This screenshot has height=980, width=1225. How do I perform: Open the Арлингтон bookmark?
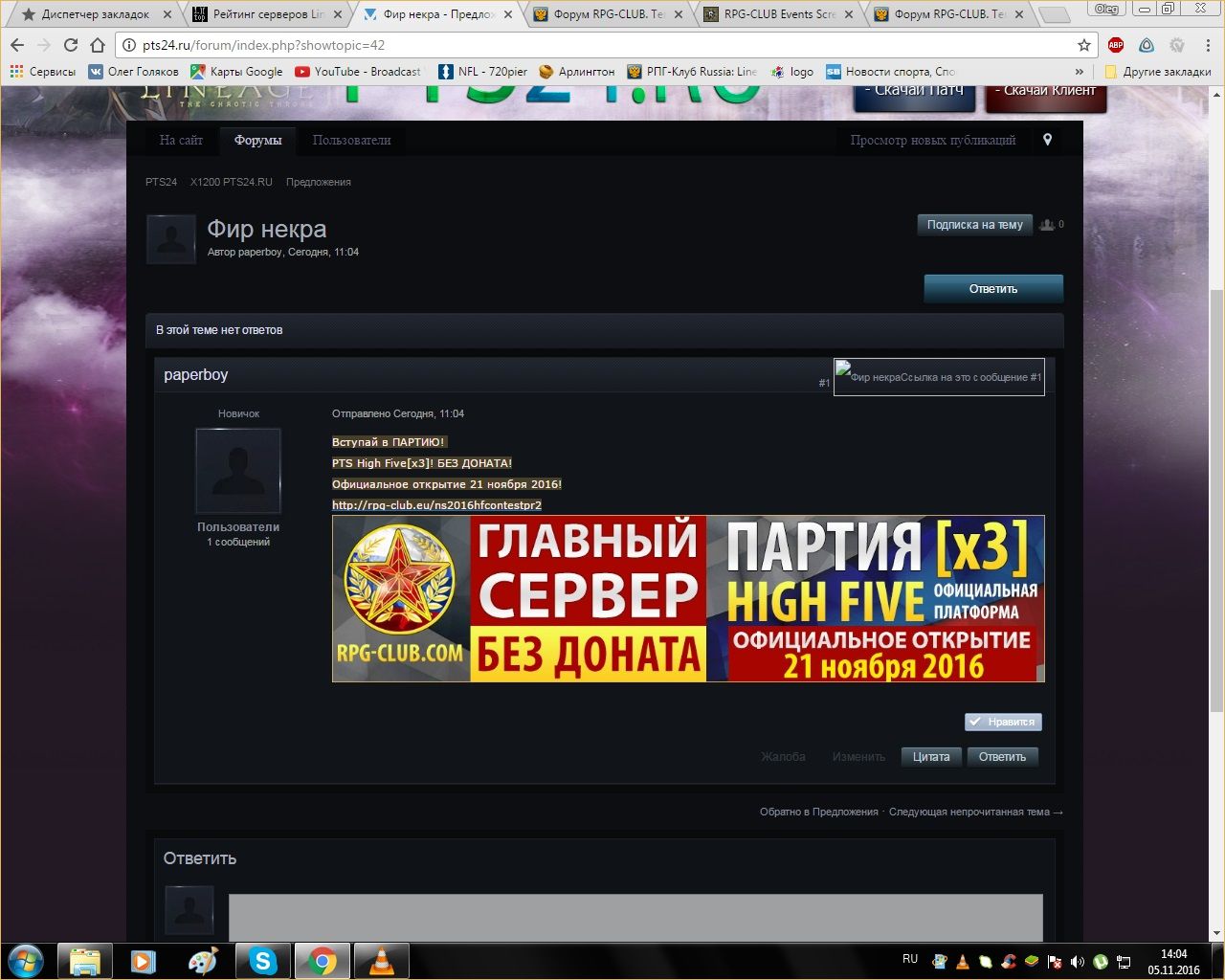(x=577, y=72)
